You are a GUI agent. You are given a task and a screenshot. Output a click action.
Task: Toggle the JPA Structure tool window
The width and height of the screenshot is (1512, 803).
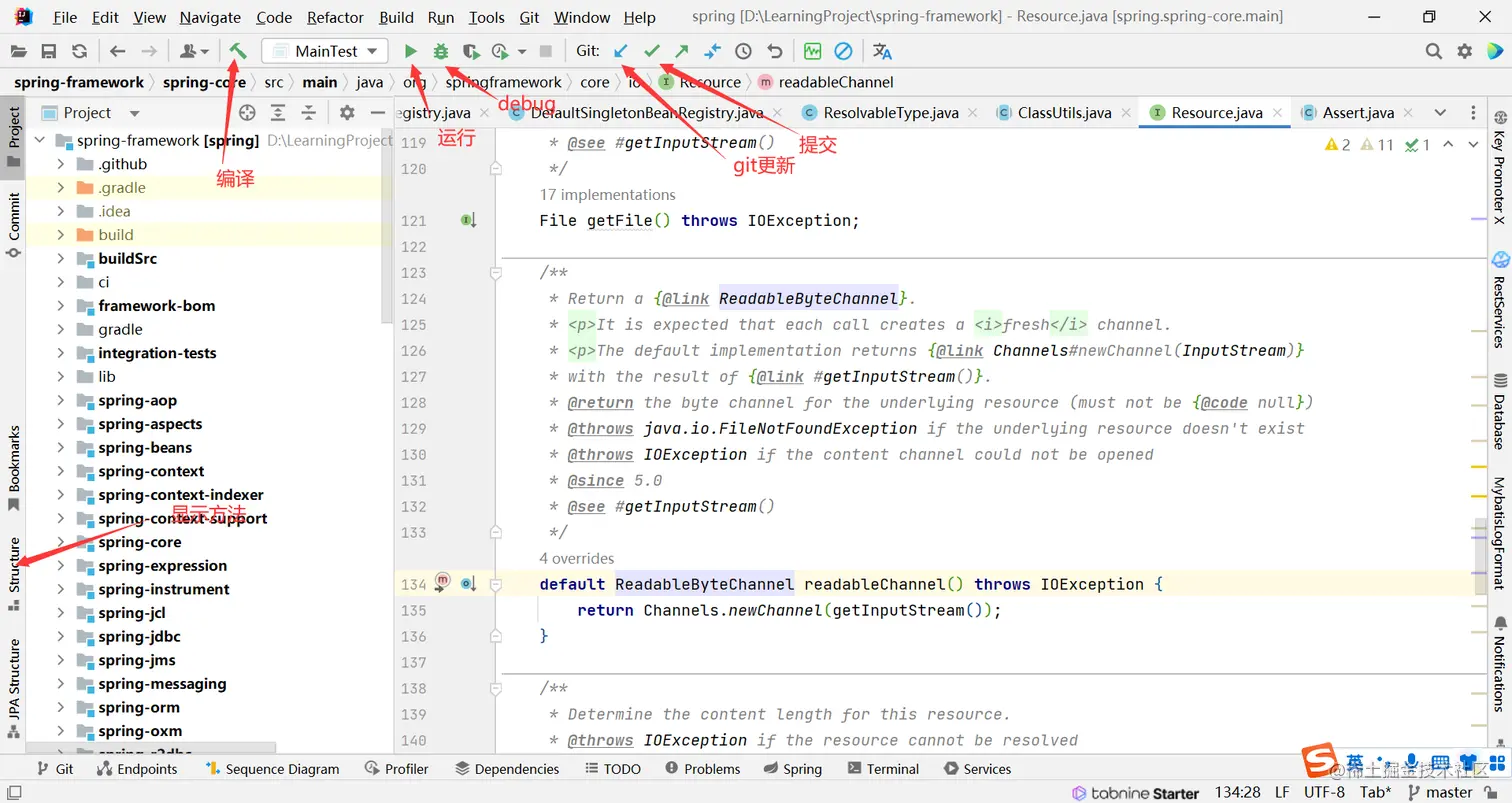click(14, 690)
